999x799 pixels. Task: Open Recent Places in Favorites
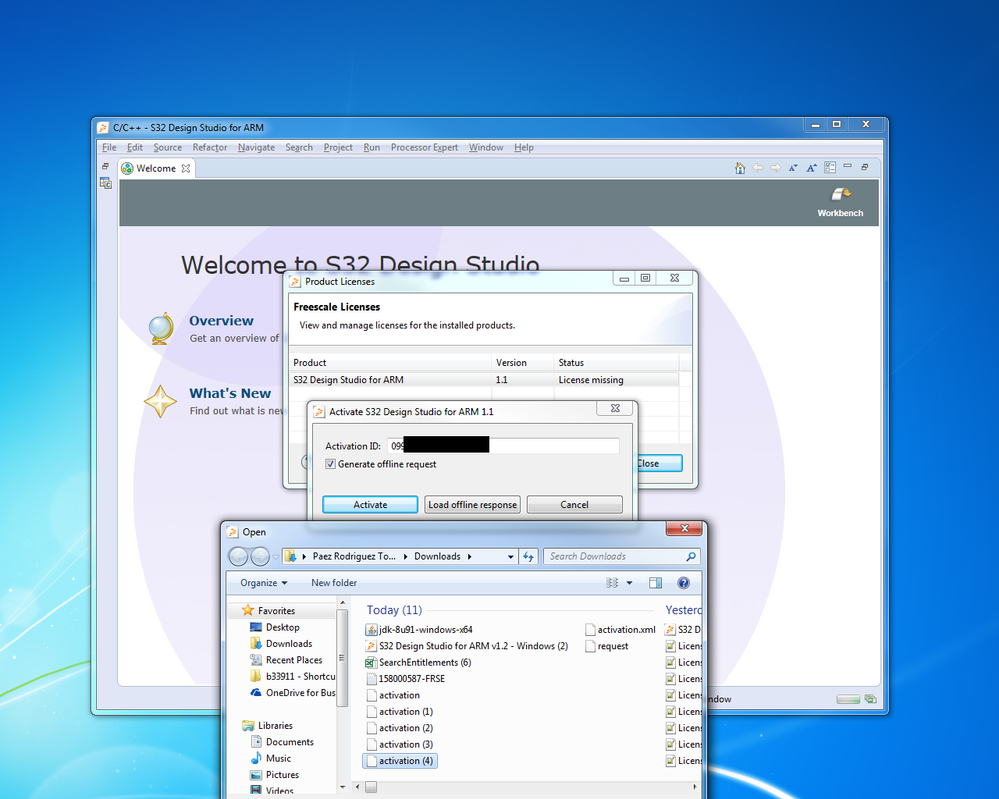[287, 660]
